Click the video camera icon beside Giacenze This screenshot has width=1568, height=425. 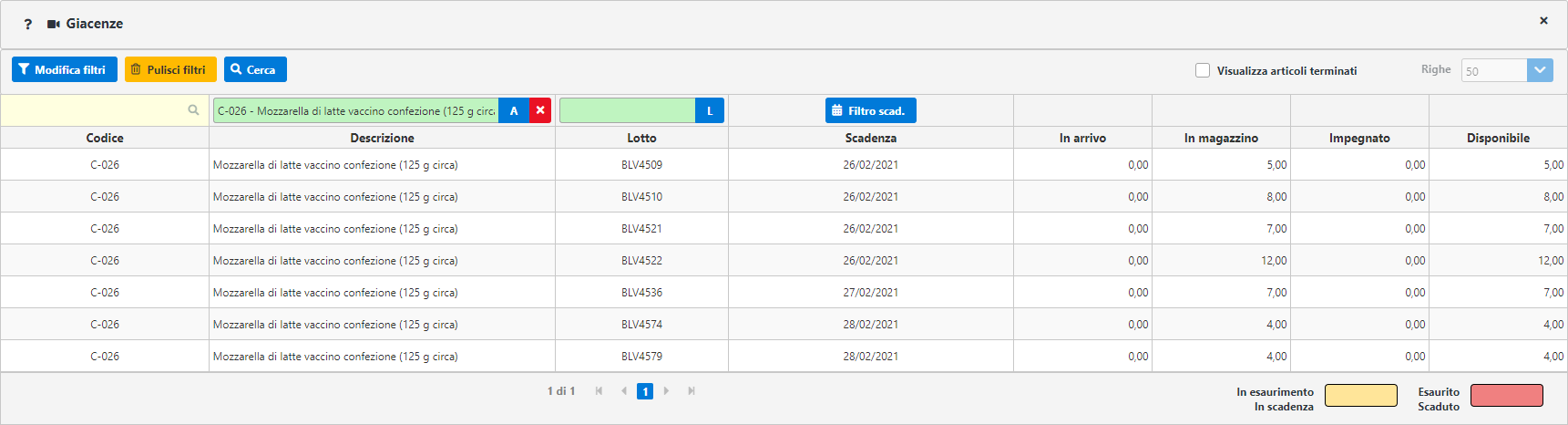54,24
